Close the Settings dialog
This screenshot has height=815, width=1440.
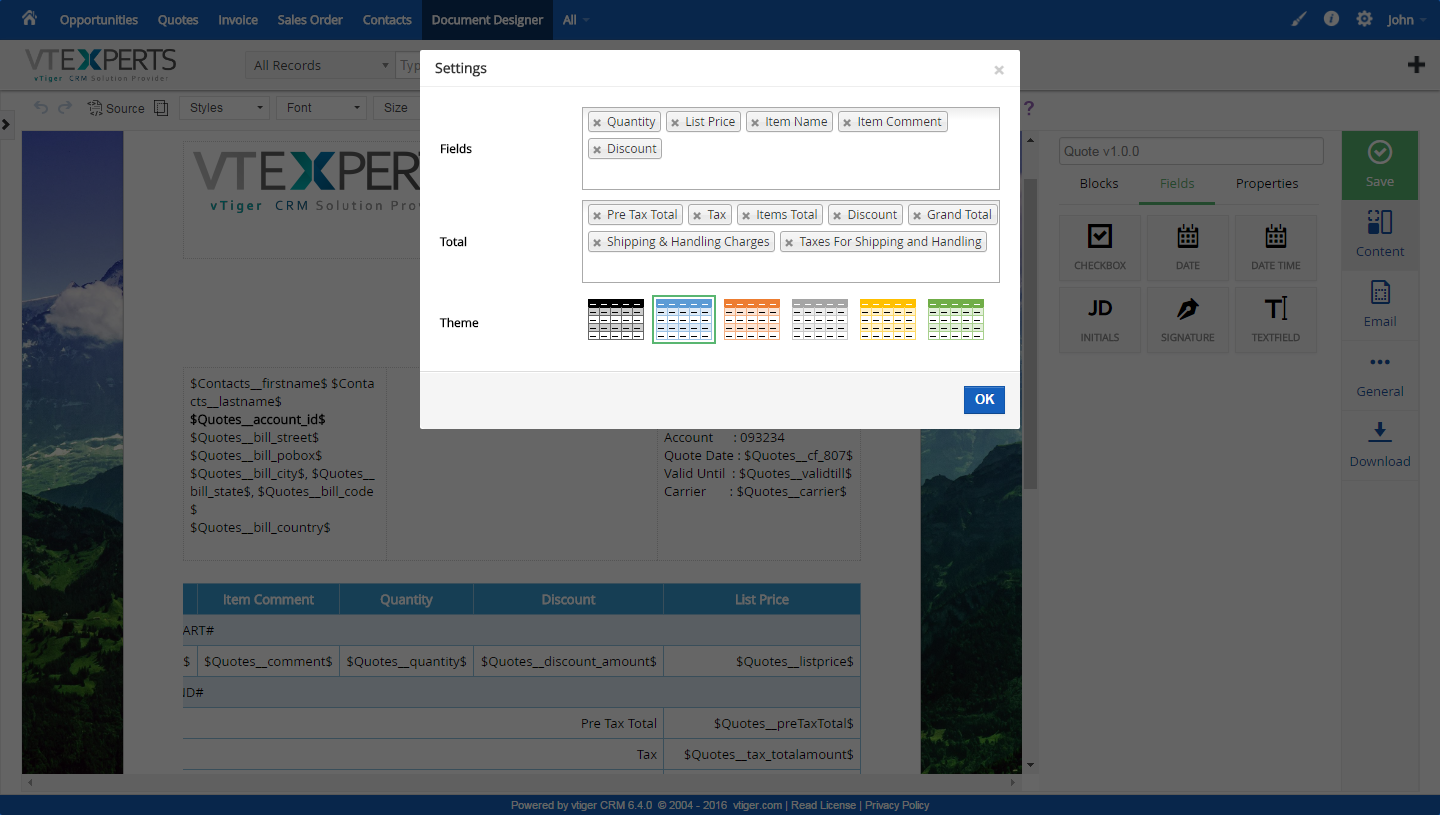[999, 70]
